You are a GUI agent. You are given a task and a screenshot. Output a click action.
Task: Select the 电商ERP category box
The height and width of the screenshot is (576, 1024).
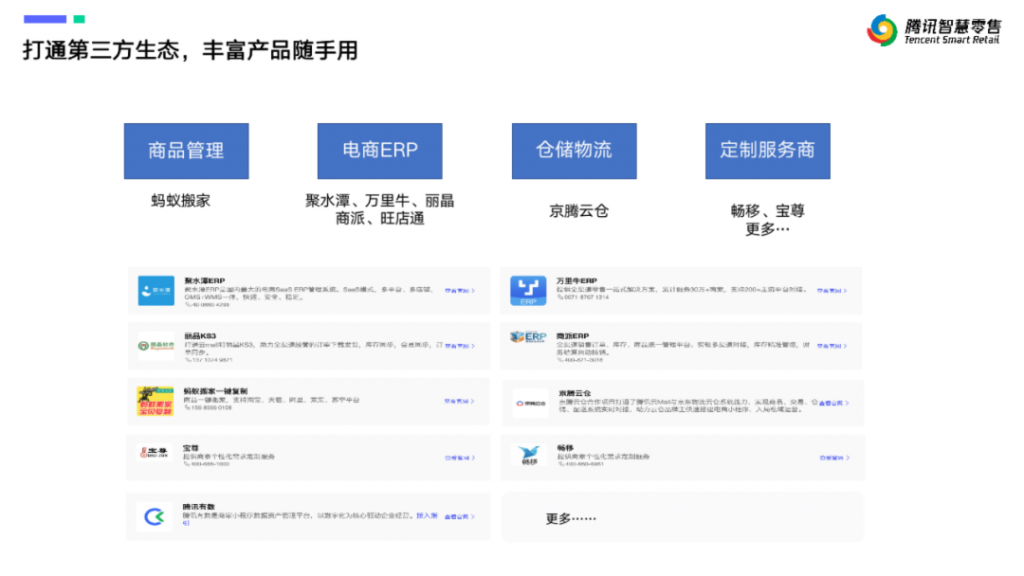[380, 151]
